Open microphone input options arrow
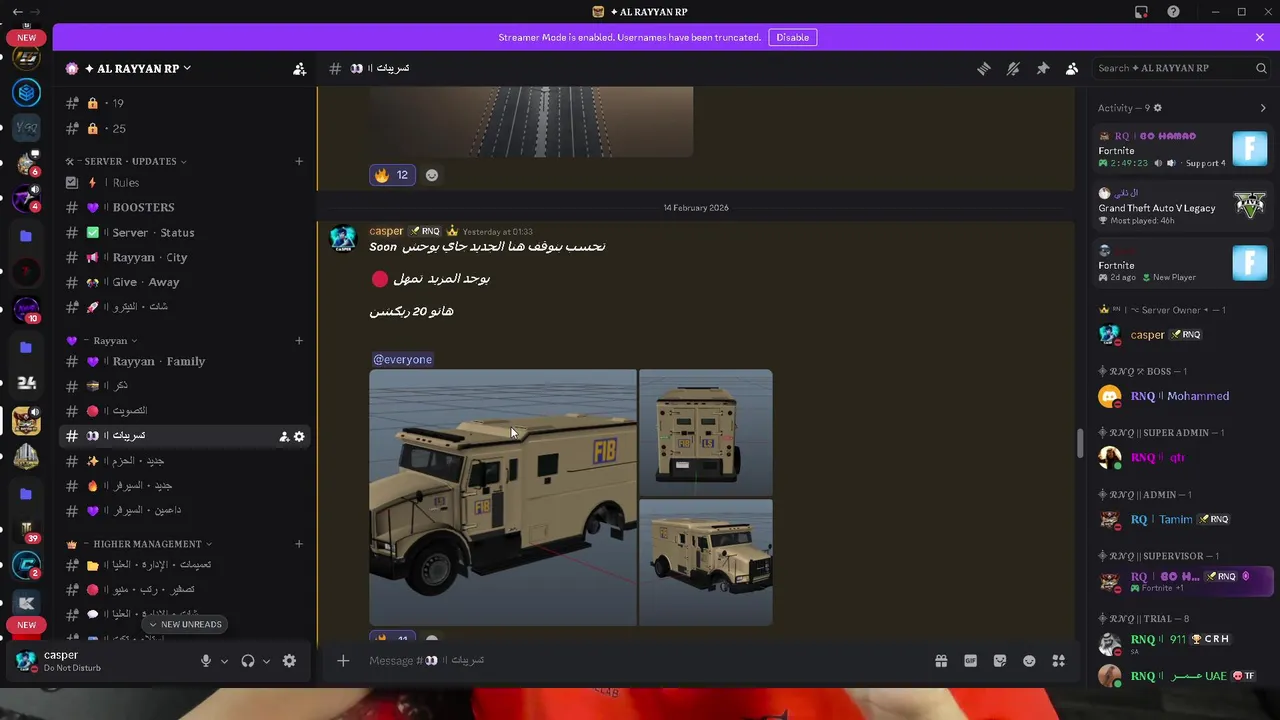The height and width of the screenshot is (720, 1280). (224, 661)
